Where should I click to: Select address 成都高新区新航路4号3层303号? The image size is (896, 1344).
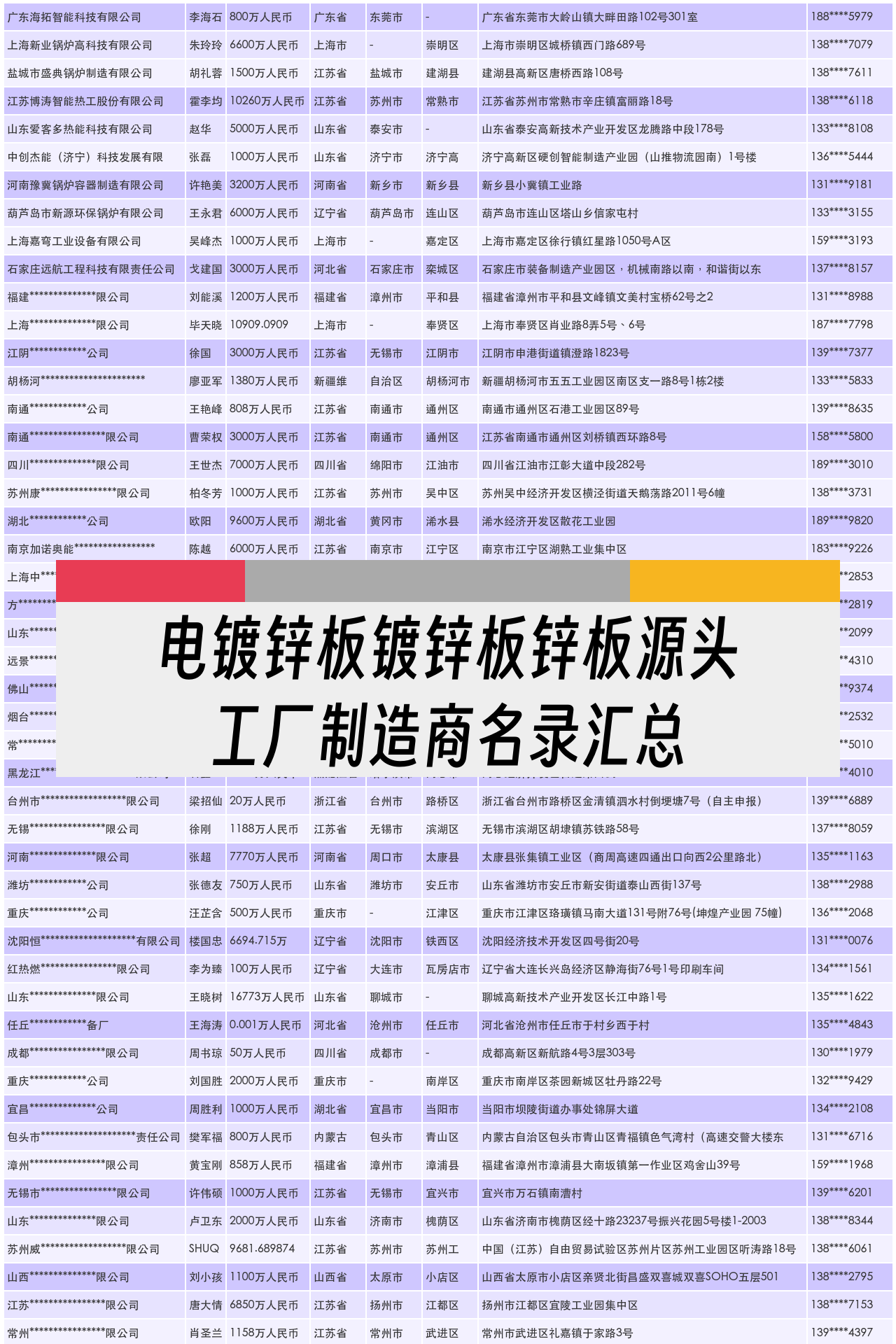tap(559, 1053)
